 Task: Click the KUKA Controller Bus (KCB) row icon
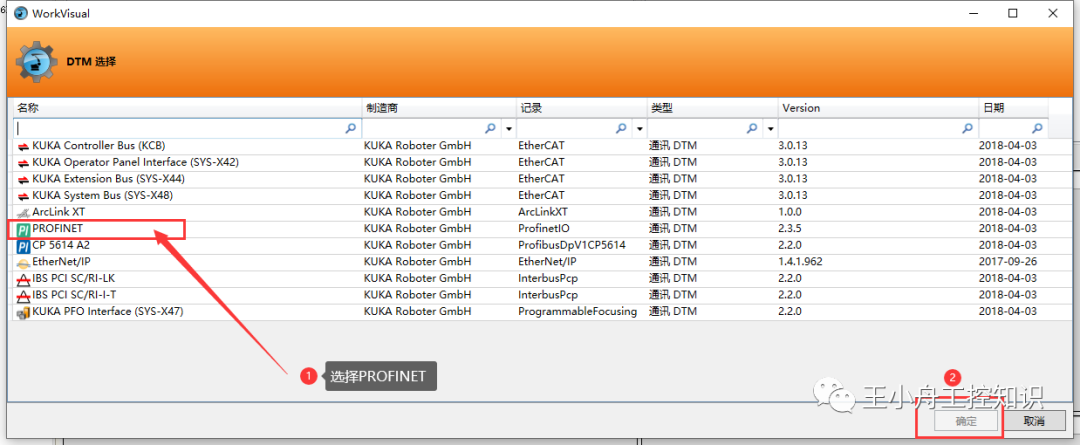pyautogui.click(x=23, y=146)
